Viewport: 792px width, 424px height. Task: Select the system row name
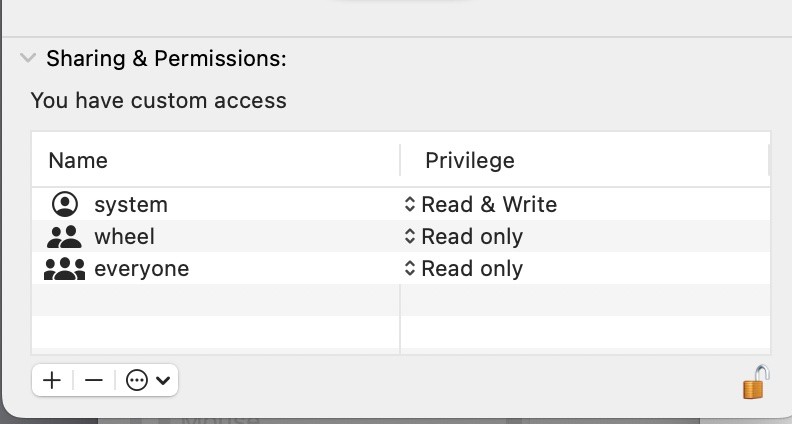[x=131, y=205]
